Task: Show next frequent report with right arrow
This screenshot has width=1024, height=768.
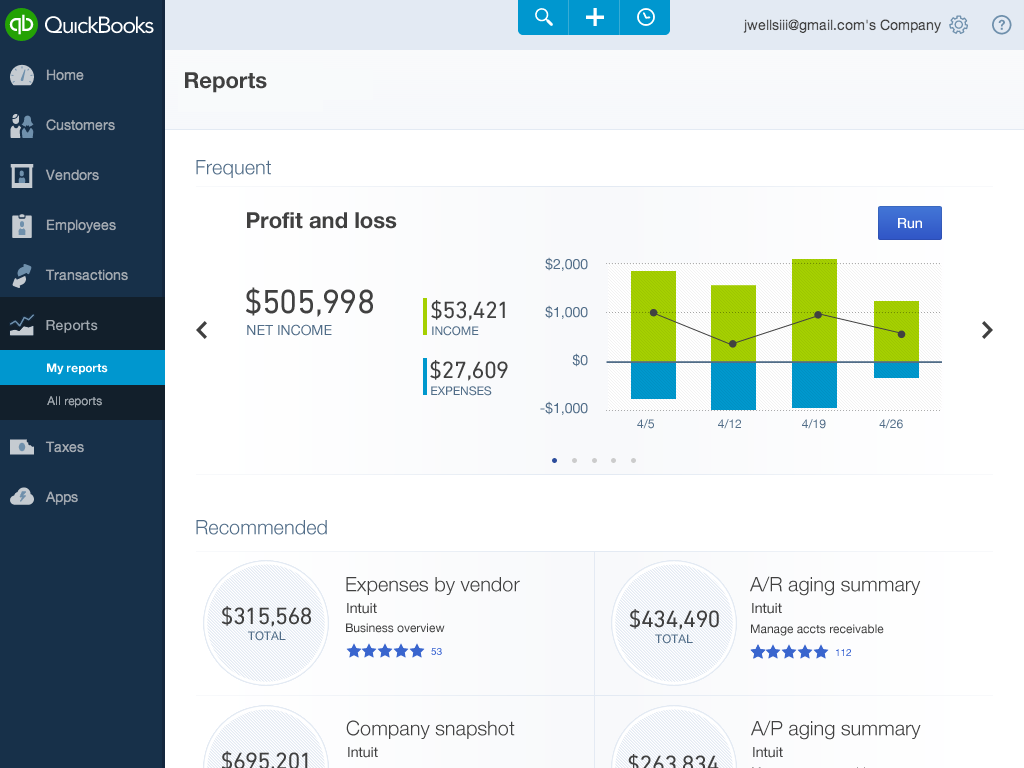Action: (x=987, y=330)
